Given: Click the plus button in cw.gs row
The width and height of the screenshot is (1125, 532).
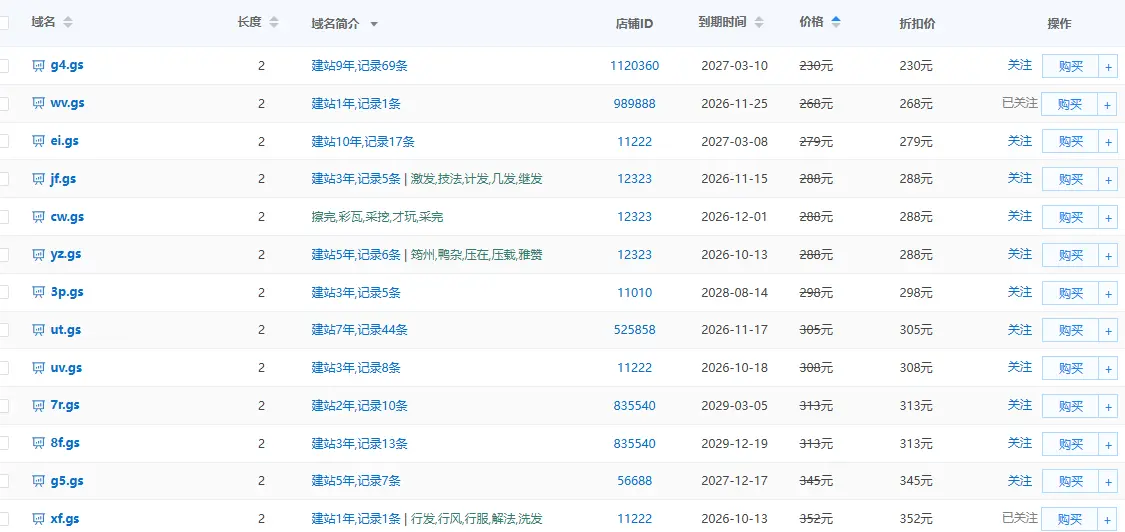Looking at the screenshot, I should (1108, 217).
